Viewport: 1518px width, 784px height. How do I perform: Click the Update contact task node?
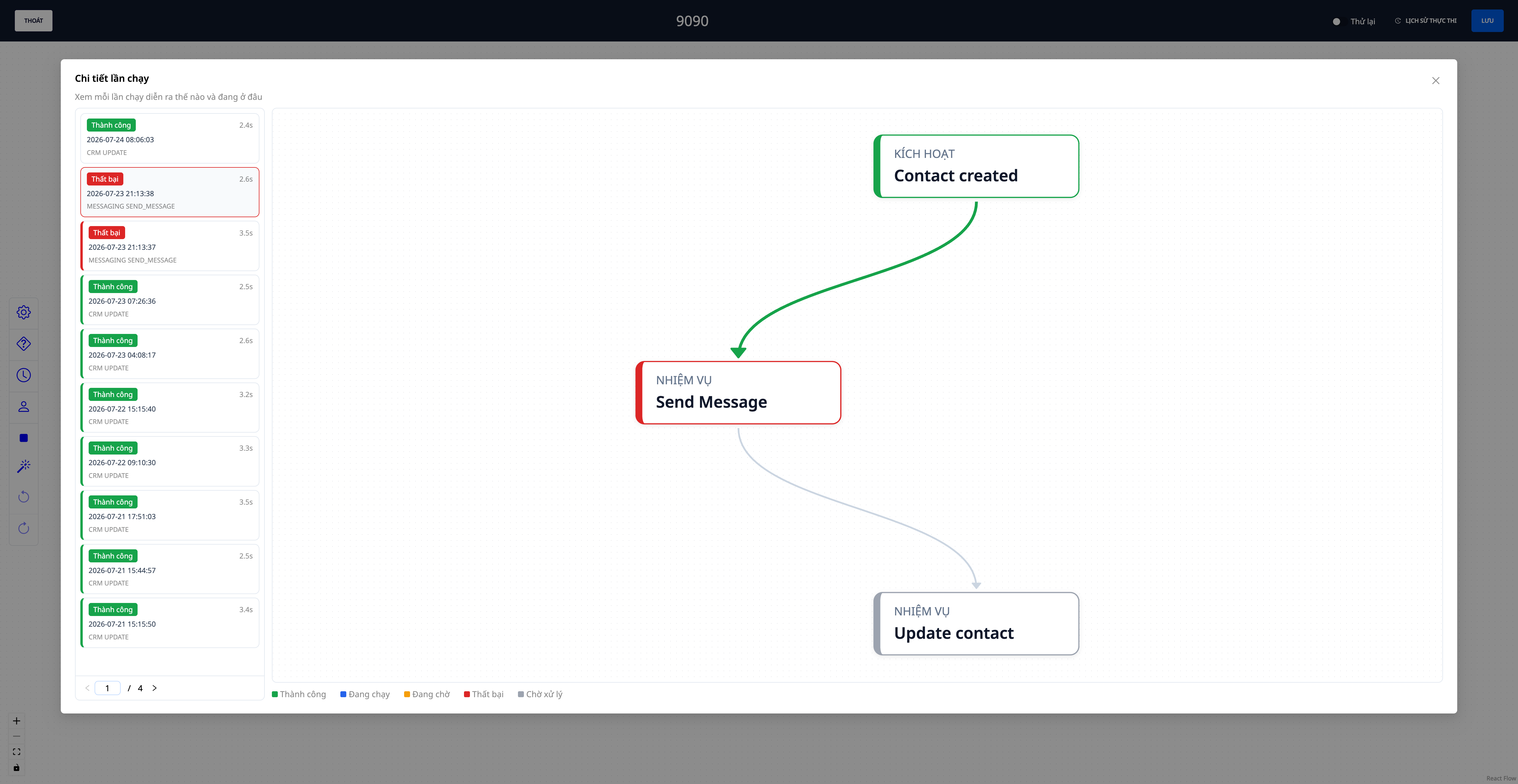pyautogui.click(x=976, y=623)
